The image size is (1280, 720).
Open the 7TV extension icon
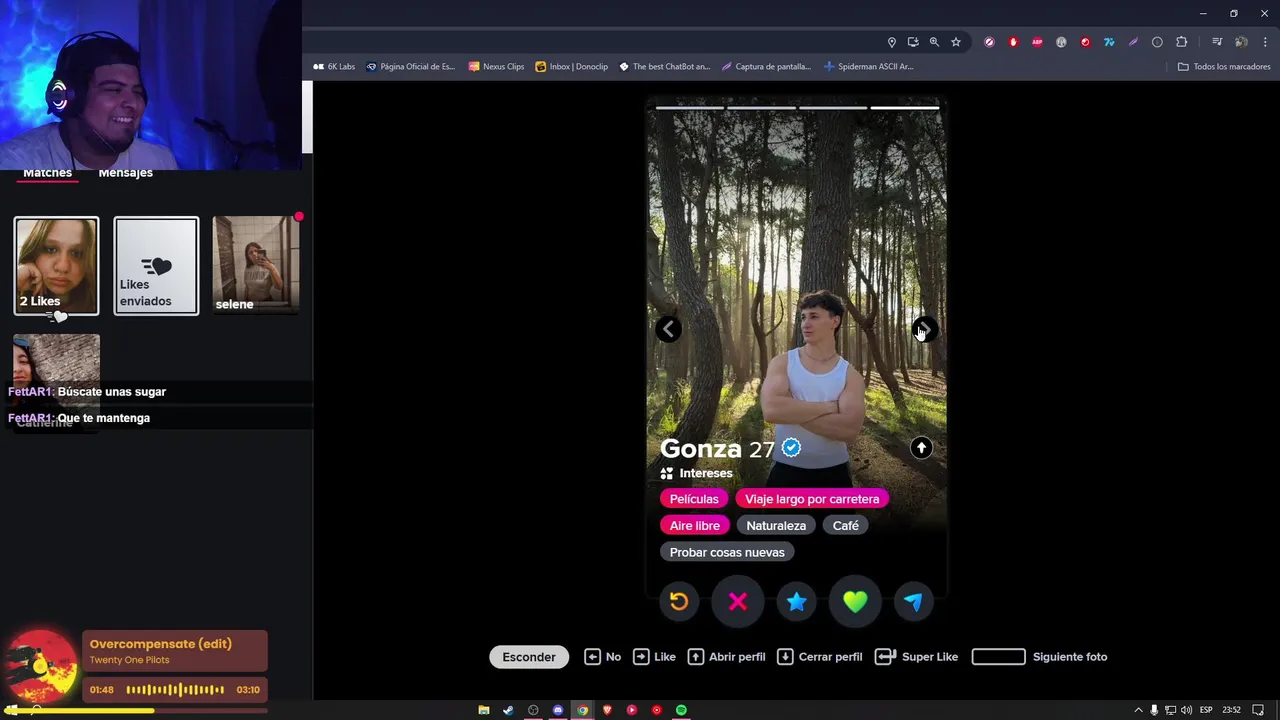[x=1109, y=42]
